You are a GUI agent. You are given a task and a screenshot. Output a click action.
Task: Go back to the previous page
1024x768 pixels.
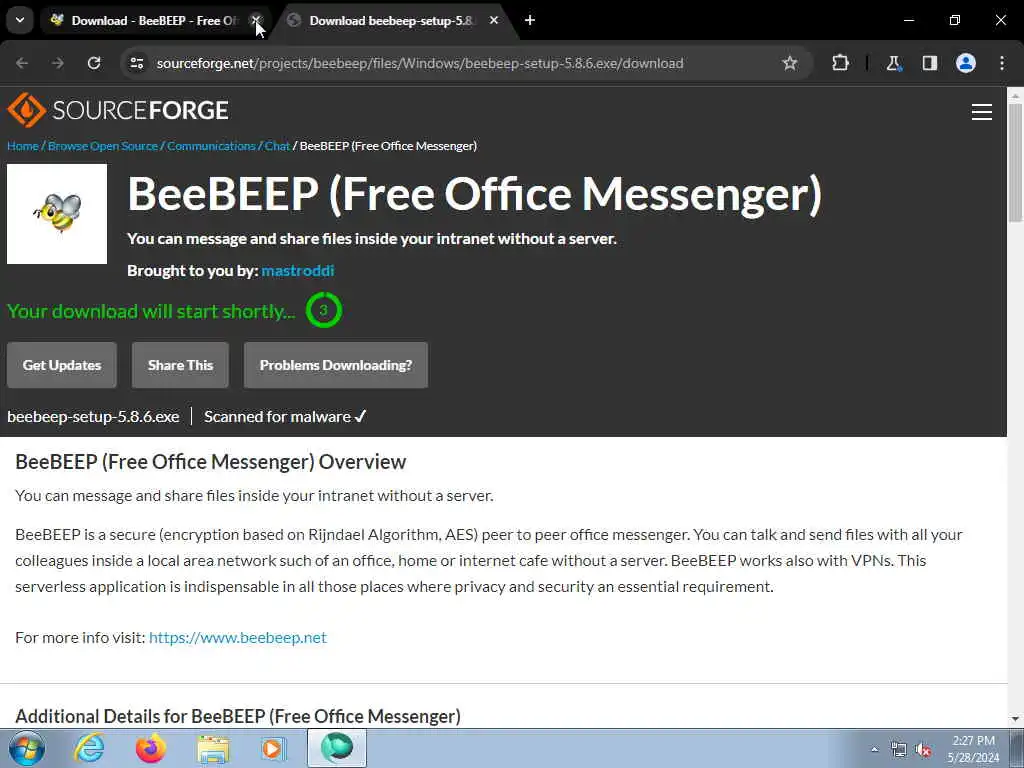tap(22, 63)
